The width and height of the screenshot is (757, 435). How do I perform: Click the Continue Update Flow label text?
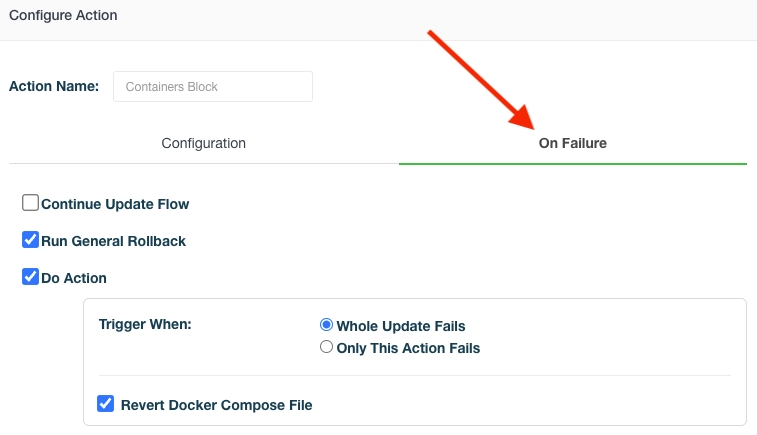[x=115, y=204]
